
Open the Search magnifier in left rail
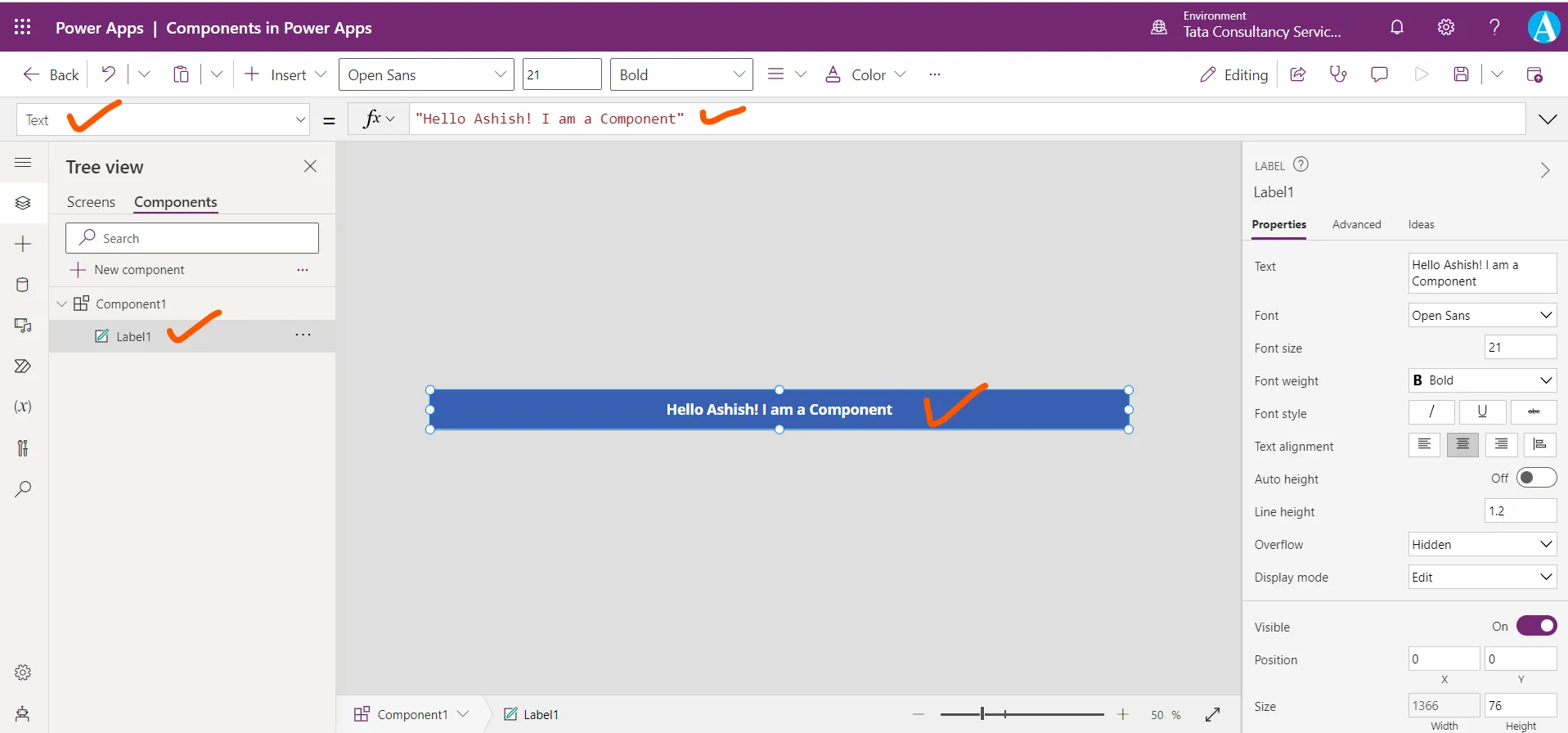23,488
